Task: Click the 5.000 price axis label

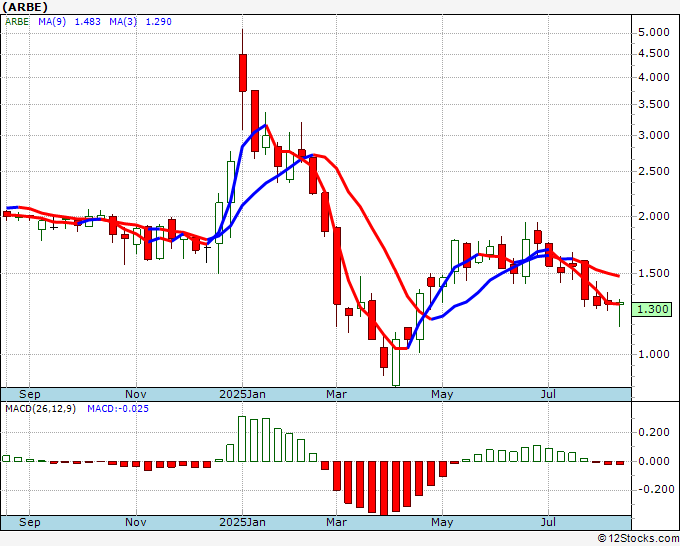Action: [x=654, y=33]
